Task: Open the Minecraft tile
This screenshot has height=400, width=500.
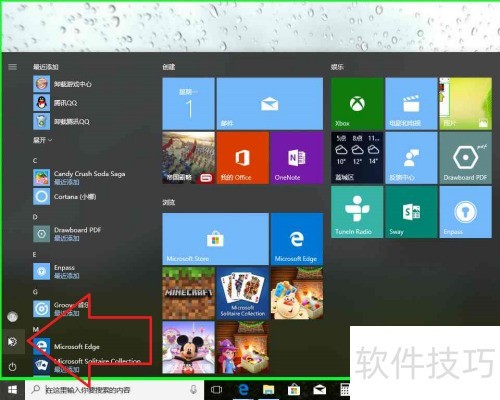Action: pos(188,293)
